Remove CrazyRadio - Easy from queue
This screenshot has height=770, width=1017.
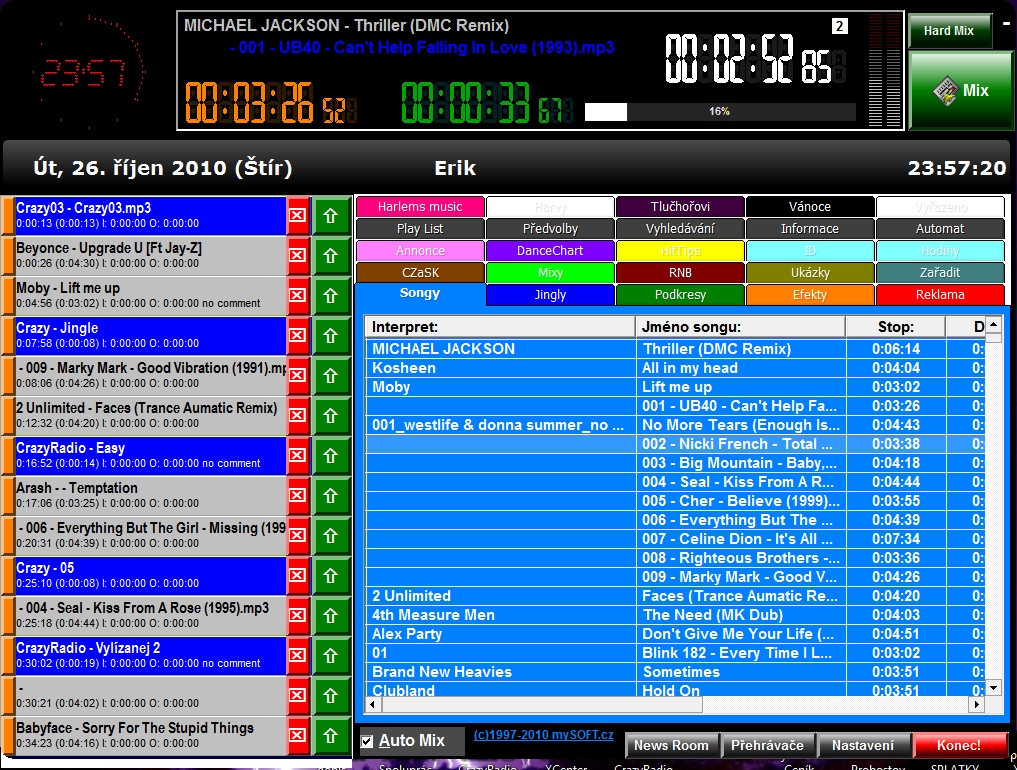298,455
